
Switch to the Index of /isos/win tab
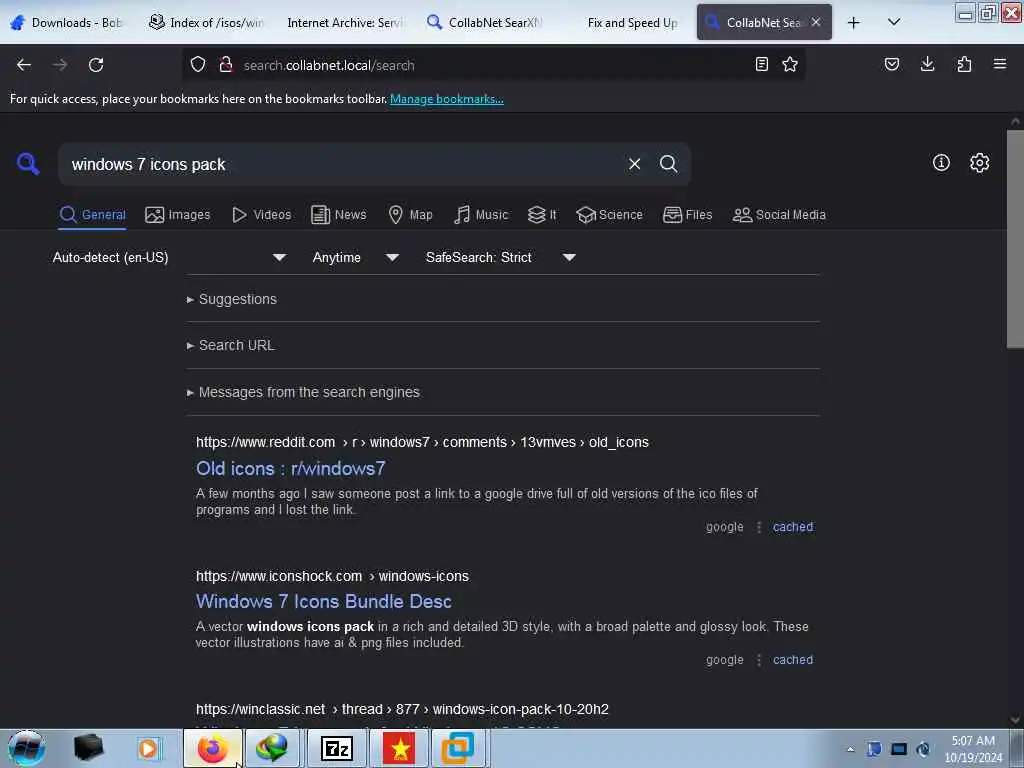206,23
